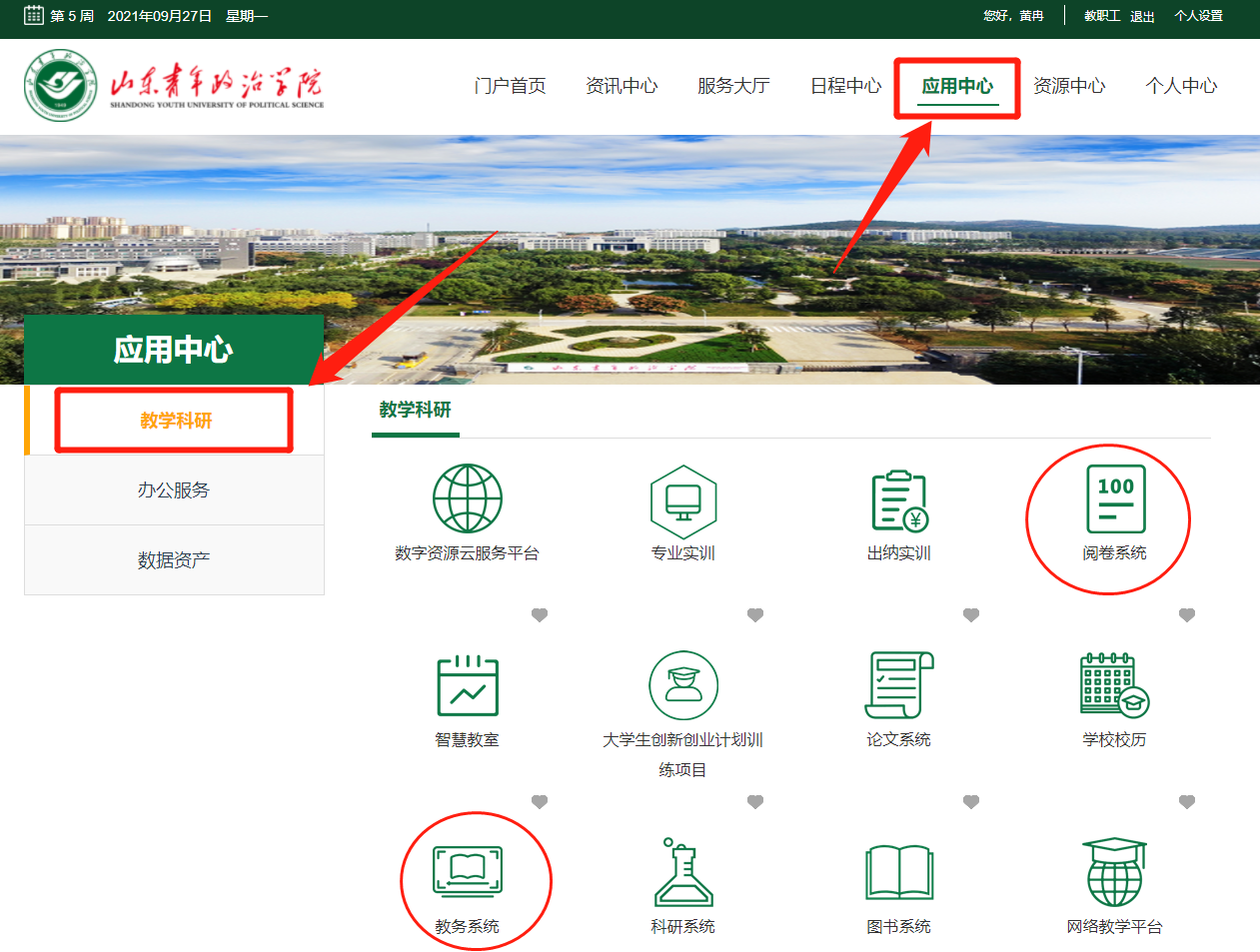The width and height of the screenshot is (1260, 952).
Task: Open the 阅卷系统 grading icon
Action: click(1114, 500)
